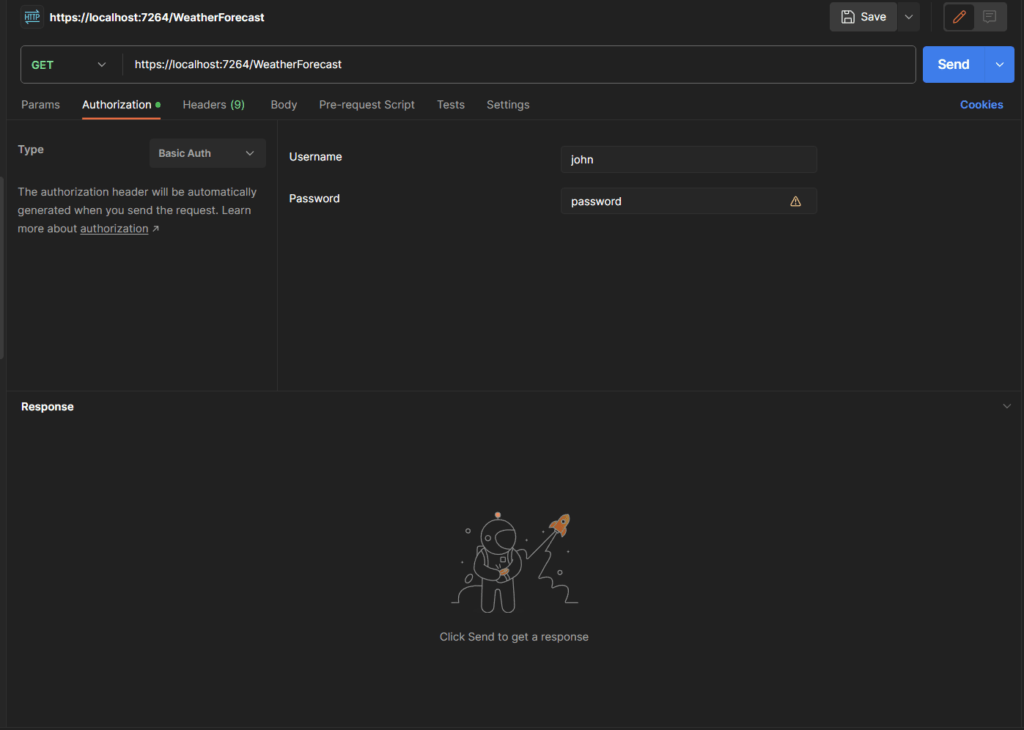Open the Basic Auth type dropdown
Viewport: 1024px width, 730px height.
point(206,152)
